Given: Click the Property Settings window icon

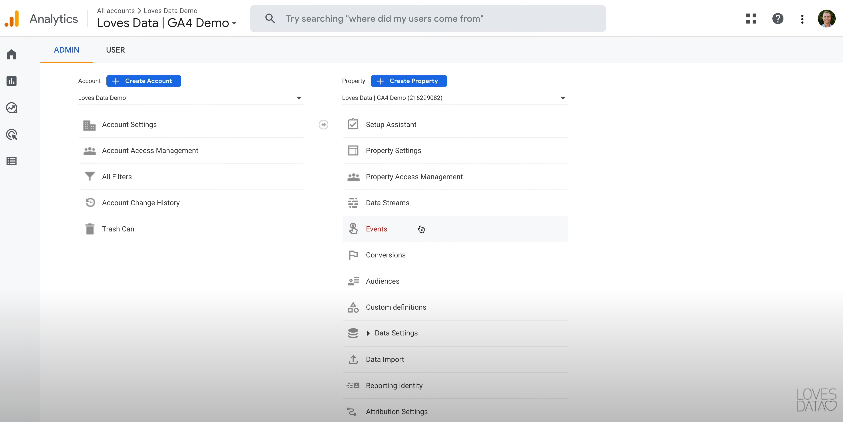Looking at the screenshot, I should click(353, 151).
